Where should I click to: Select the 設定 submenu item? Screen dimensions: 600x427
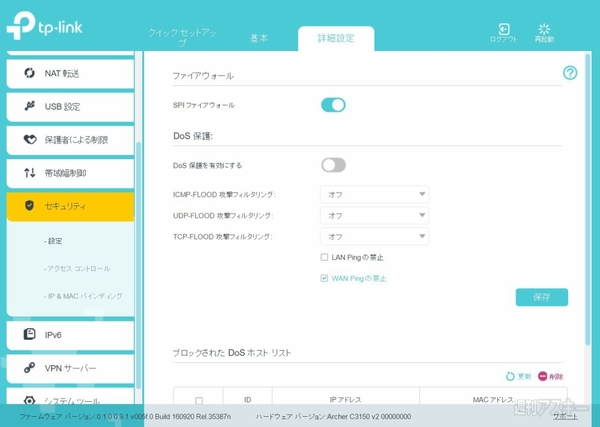pos(53,241)
